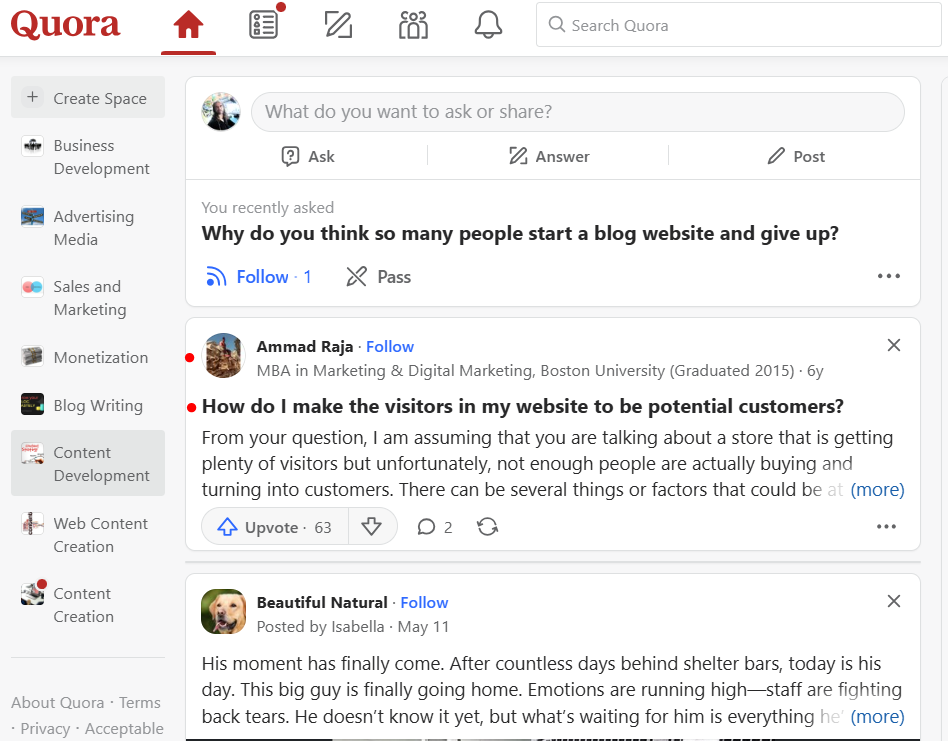Open the Answer requests icon in top navigation
The image size is (948, 741).
[338, 24]
